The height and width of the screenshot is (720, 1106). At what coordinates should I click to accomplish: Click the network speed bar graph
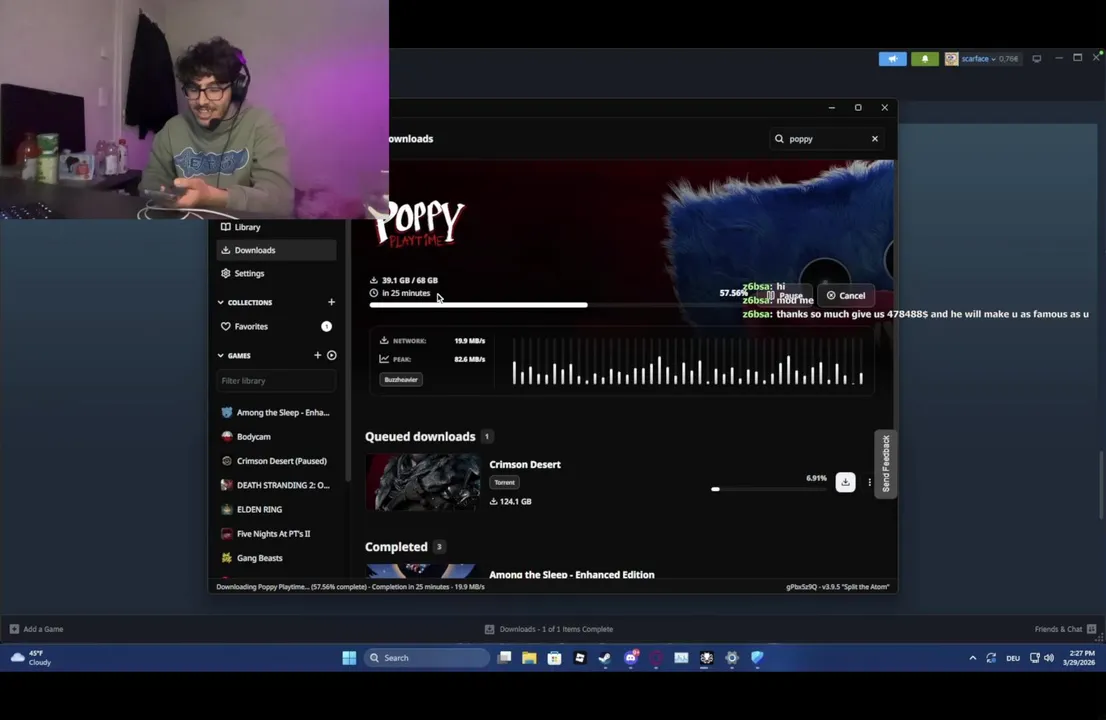(688, 361)
